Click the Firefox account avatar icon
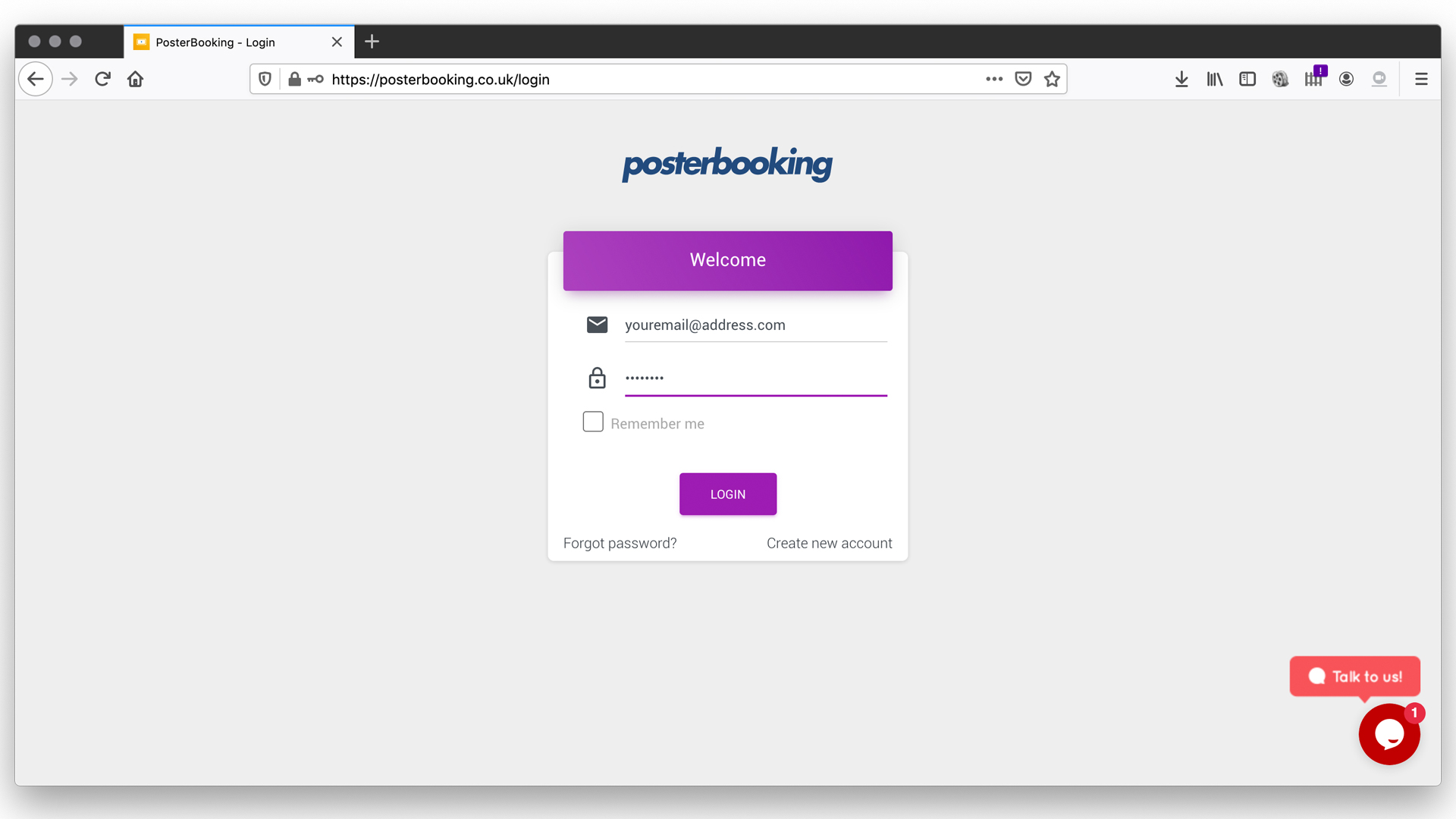Screen dimensions: 1456x819 pyautogui.click(x=1347, y=79)
